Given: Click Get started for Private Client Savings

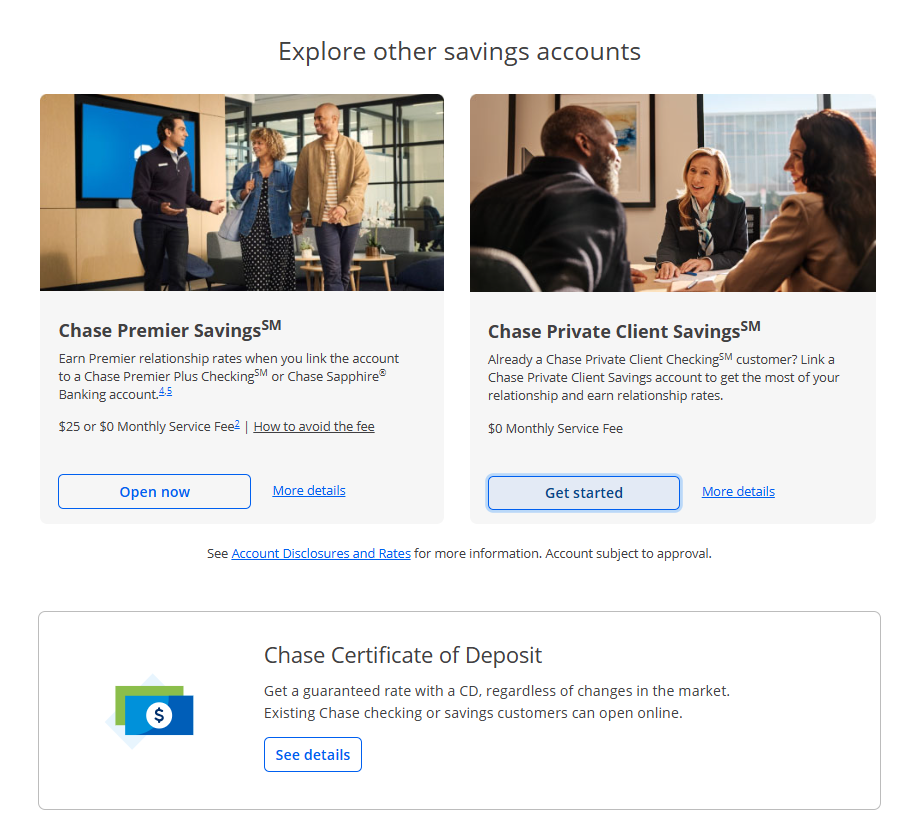Looking at the screenshot, I should 583,492.
